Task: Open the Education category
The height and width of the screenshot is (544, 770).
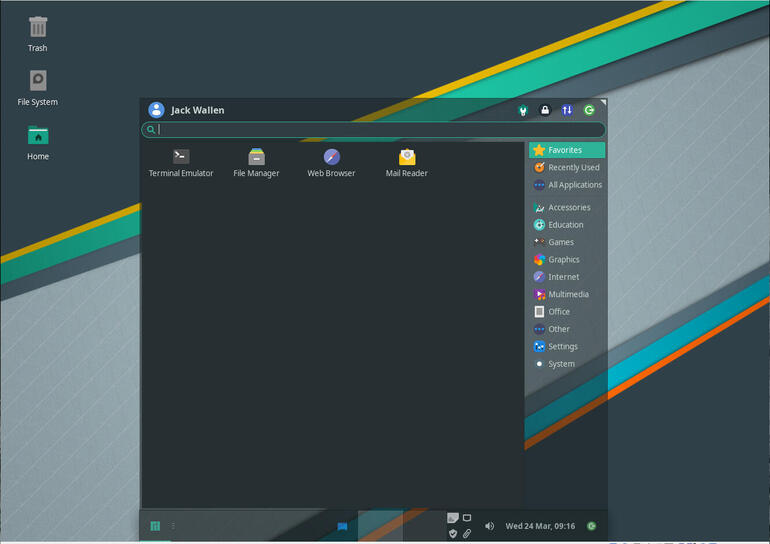Action: tap(567, 224)
